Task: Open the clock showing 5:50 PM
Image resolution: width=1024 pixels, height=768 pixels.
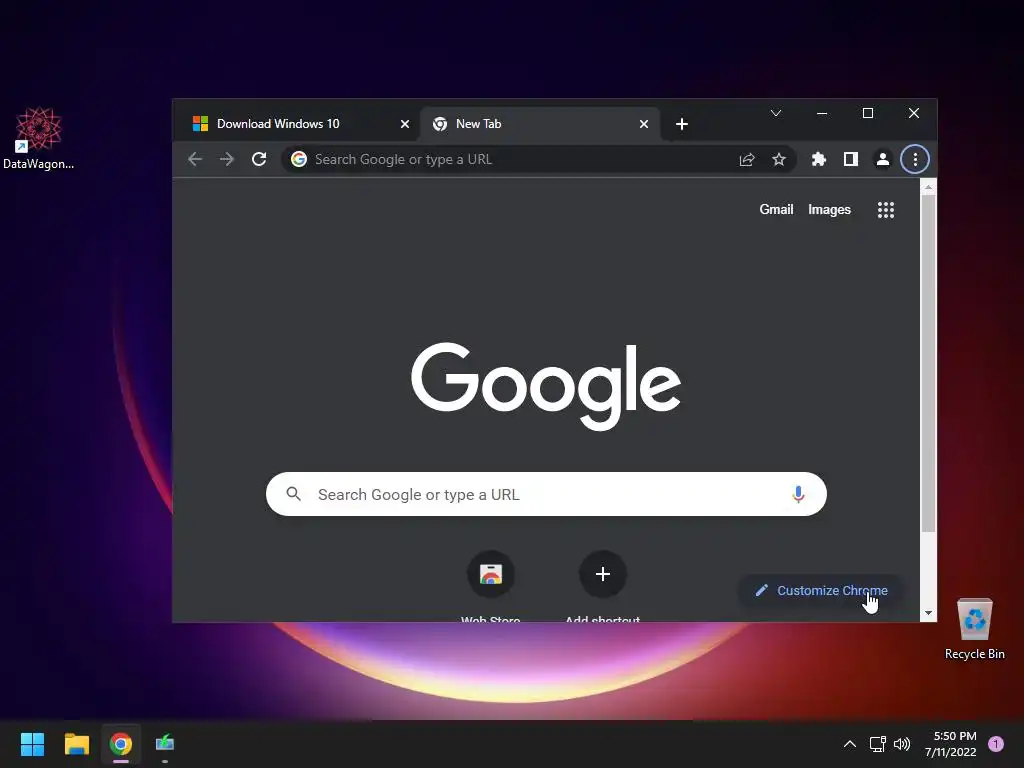Action: pos(951,744)
